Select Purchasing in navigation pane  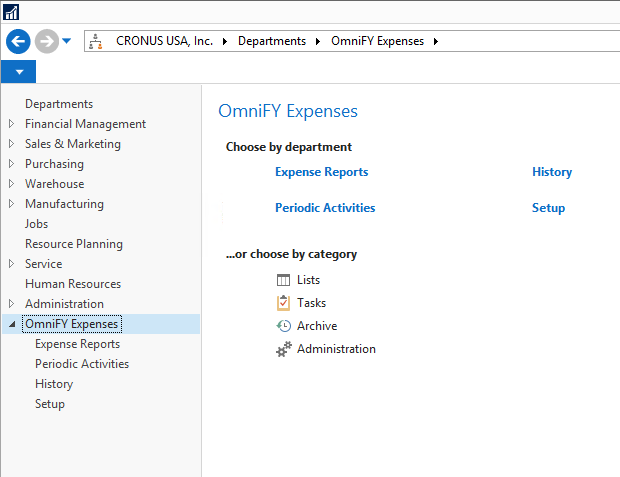coord(54,164)
